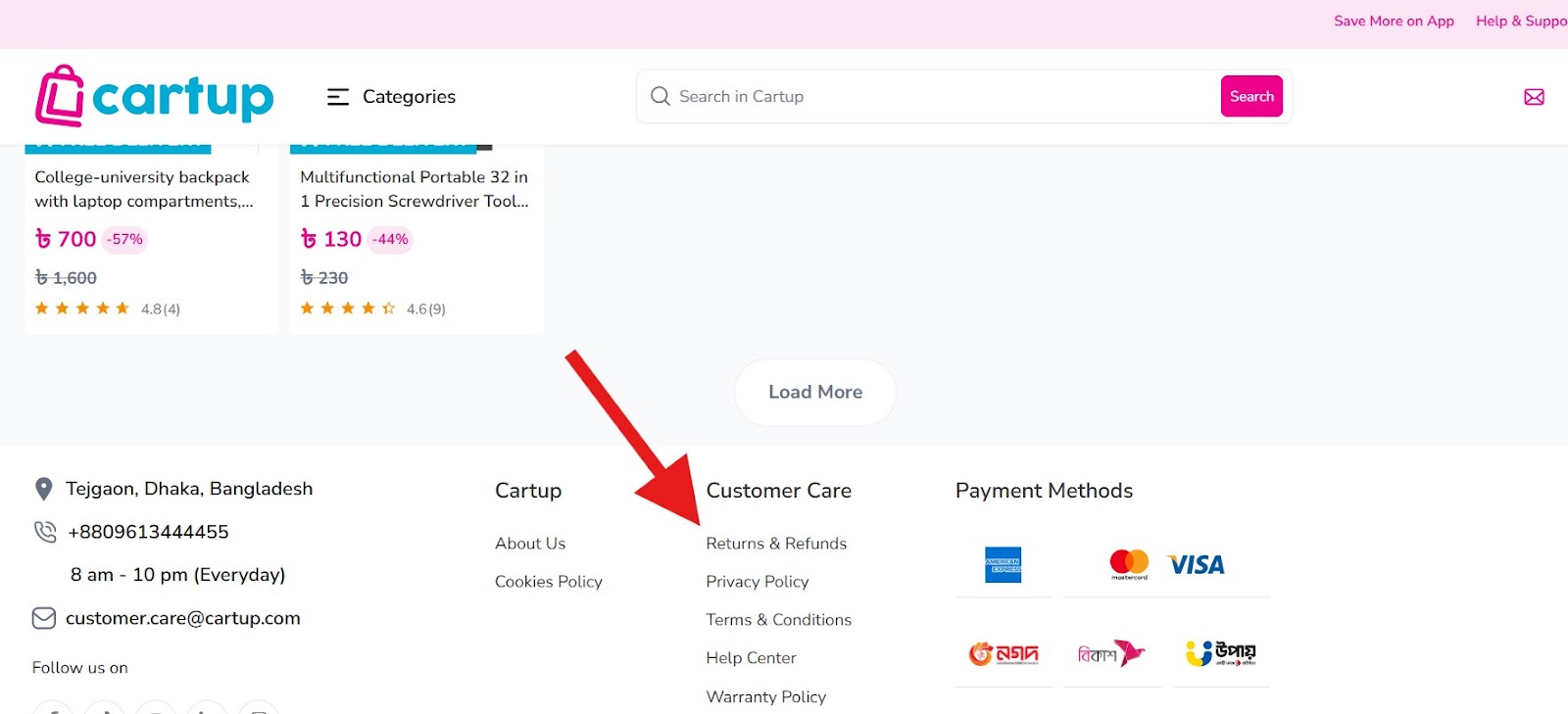Click the email envelope icon in the footer
Screen dimensions: 1568x714
[x=44, y=618]
